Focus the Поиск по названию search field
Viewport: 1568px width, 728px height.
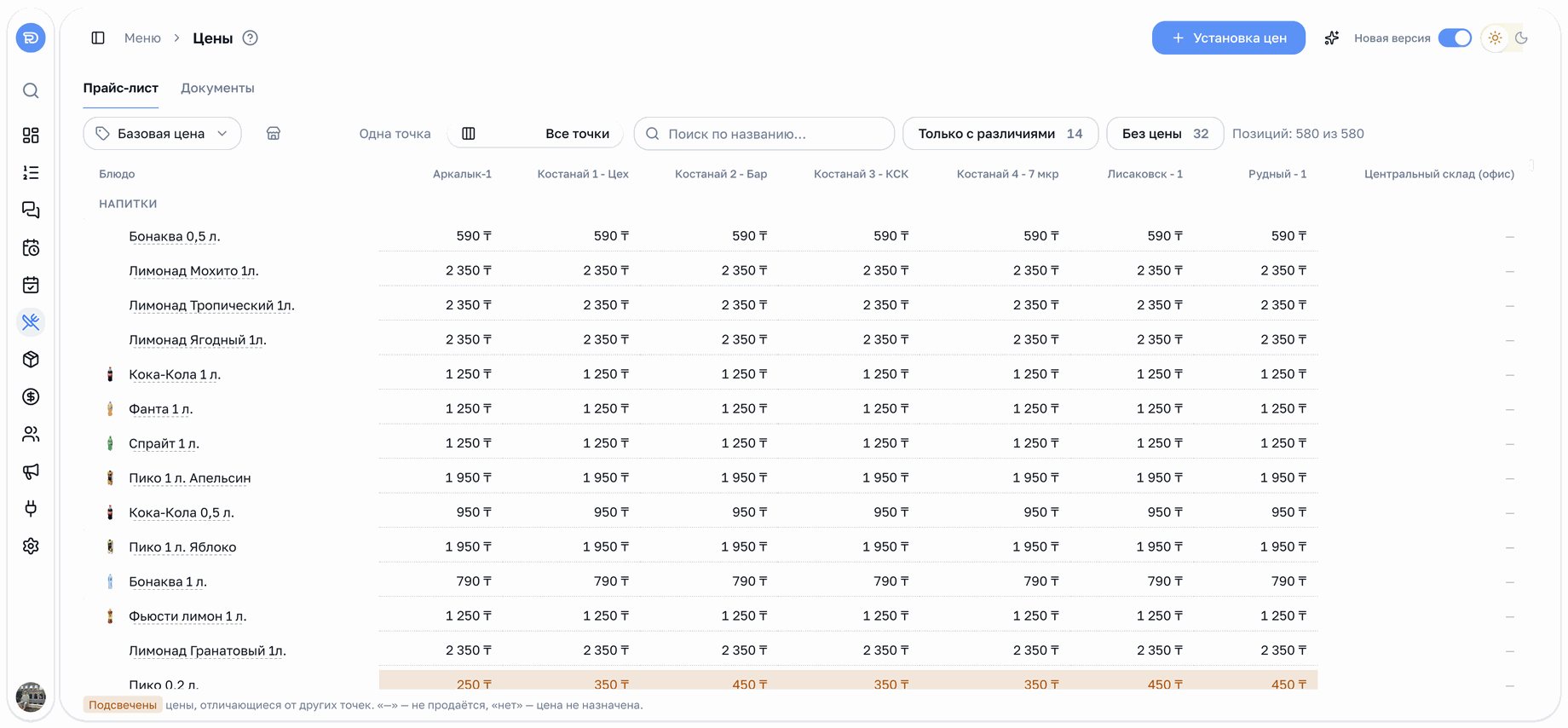click(x=764, y=134)
